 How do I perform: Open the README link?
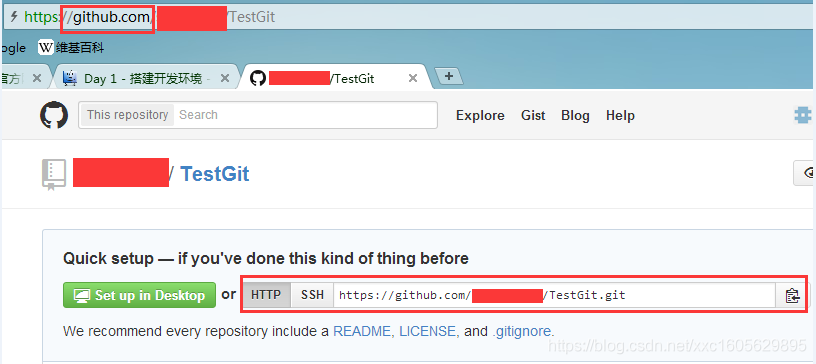click(x=362, y=331)
